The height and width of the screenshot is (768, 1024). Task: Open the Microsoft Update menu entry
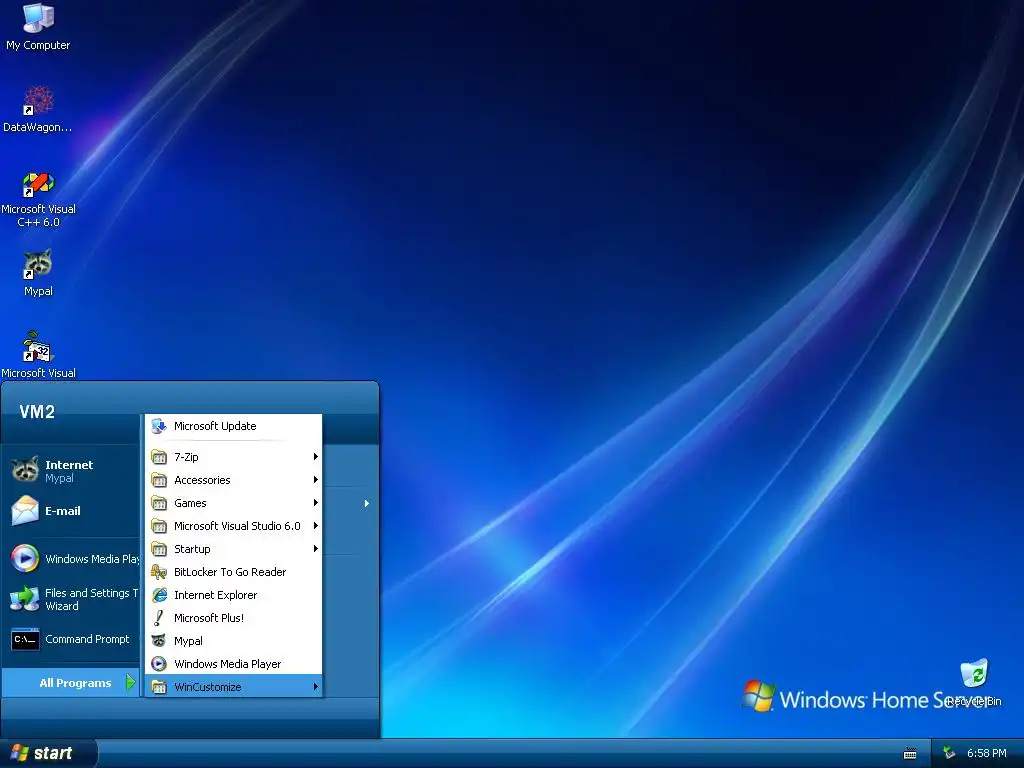point(234,426)
